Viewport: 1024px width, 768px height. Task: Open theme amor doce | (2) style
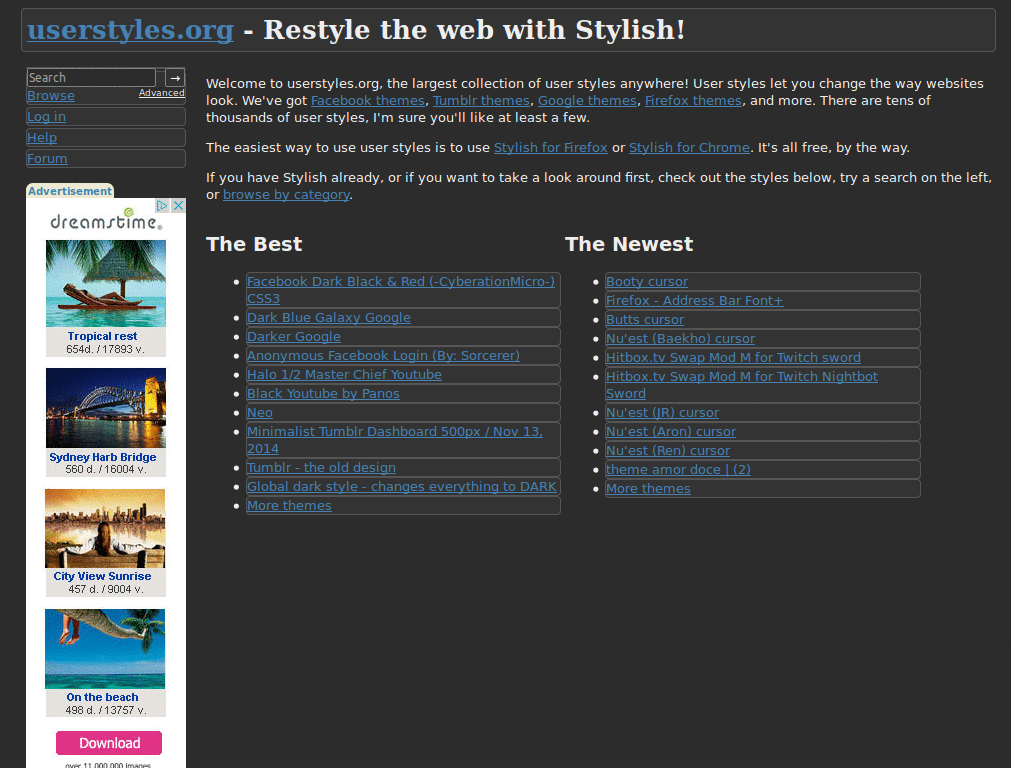pos(678,469)
